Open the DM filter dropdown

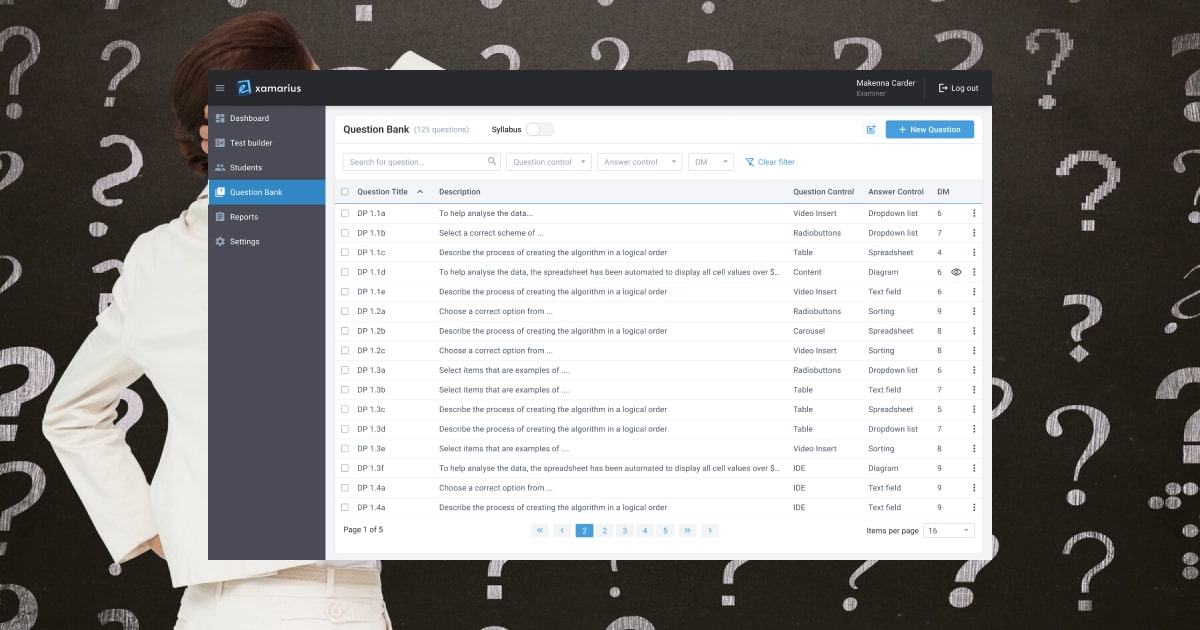pos(711,161)
